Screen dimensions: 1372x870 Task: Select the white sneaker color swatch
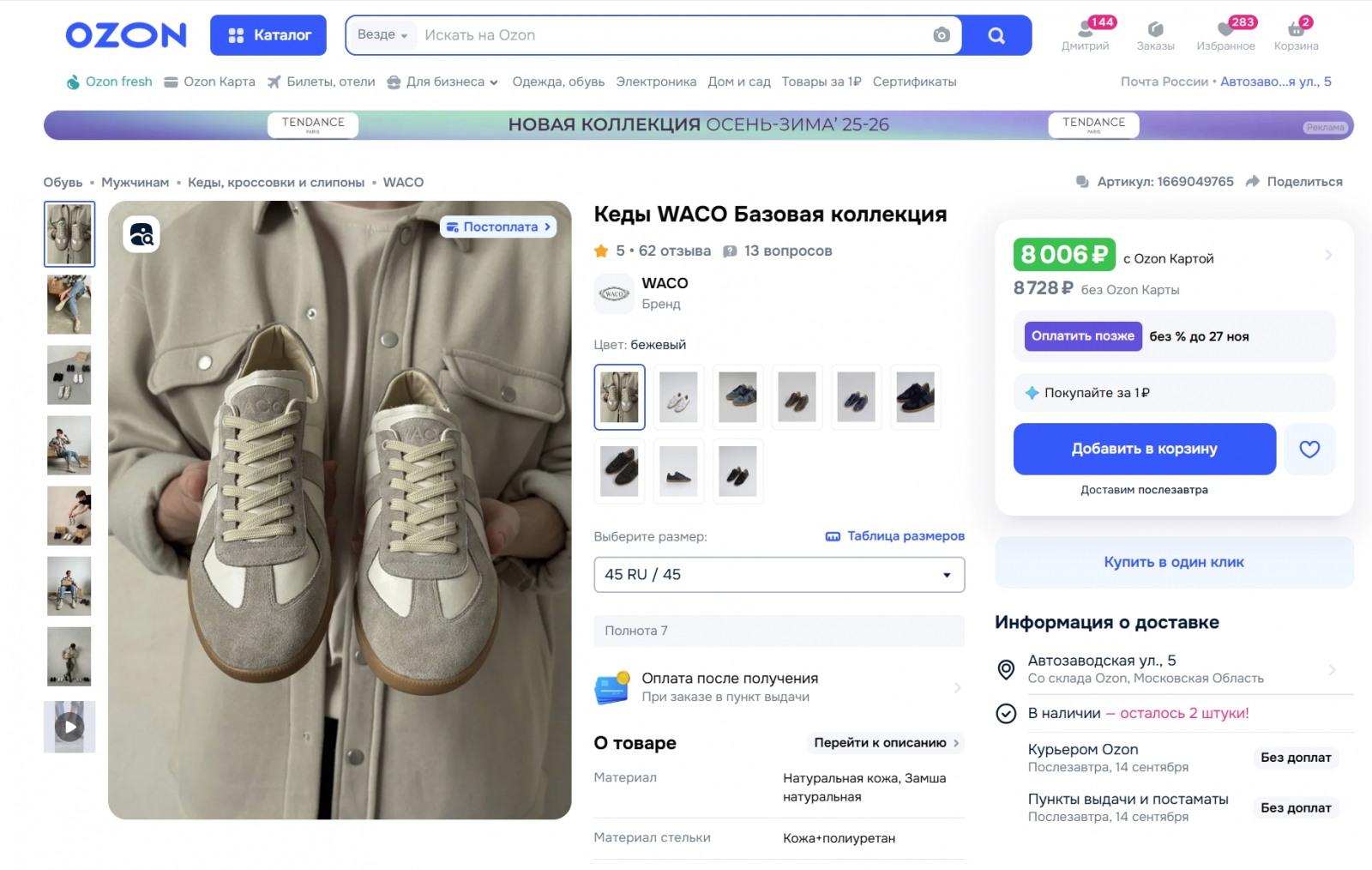[678, 397]
